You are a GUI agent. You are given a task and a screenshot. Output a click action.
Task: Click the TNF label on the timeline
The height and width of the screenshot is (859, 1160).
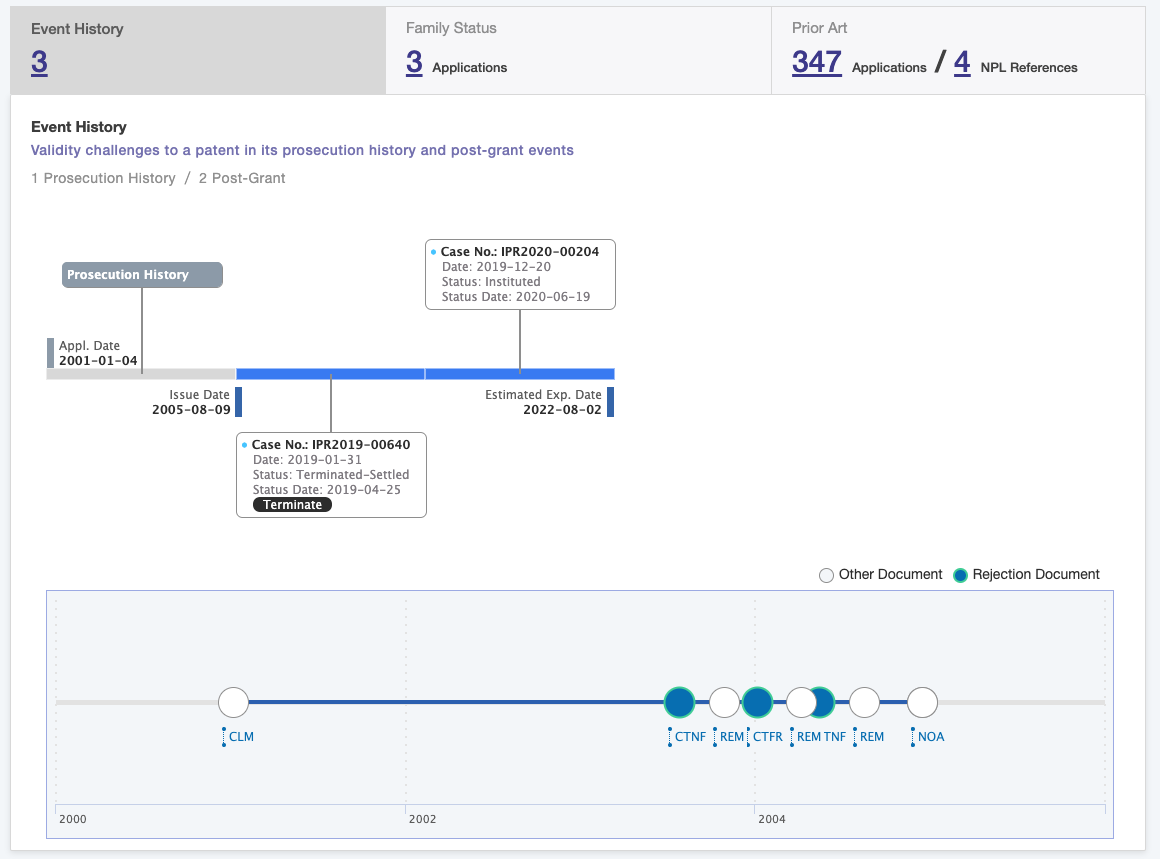[x=834, y=737]
